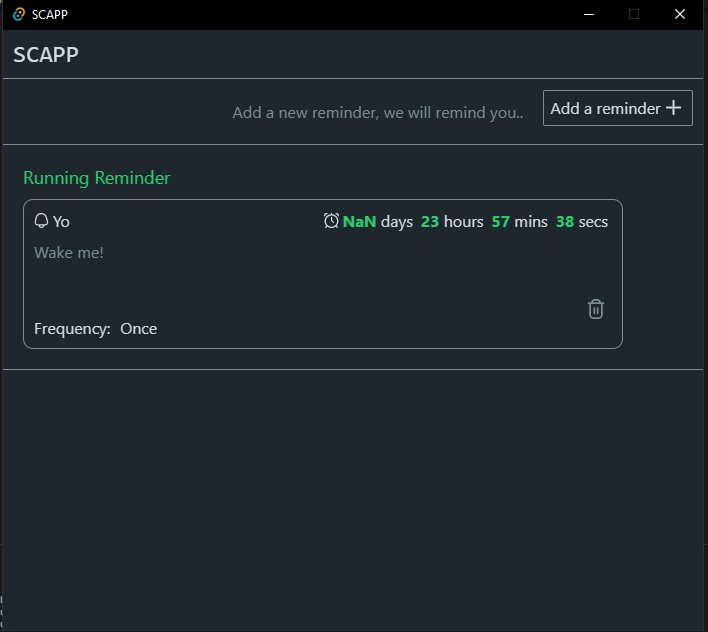Click the Wake me! description text
The width and height of the screenshot is (708, 632).
tap(69, 252)
